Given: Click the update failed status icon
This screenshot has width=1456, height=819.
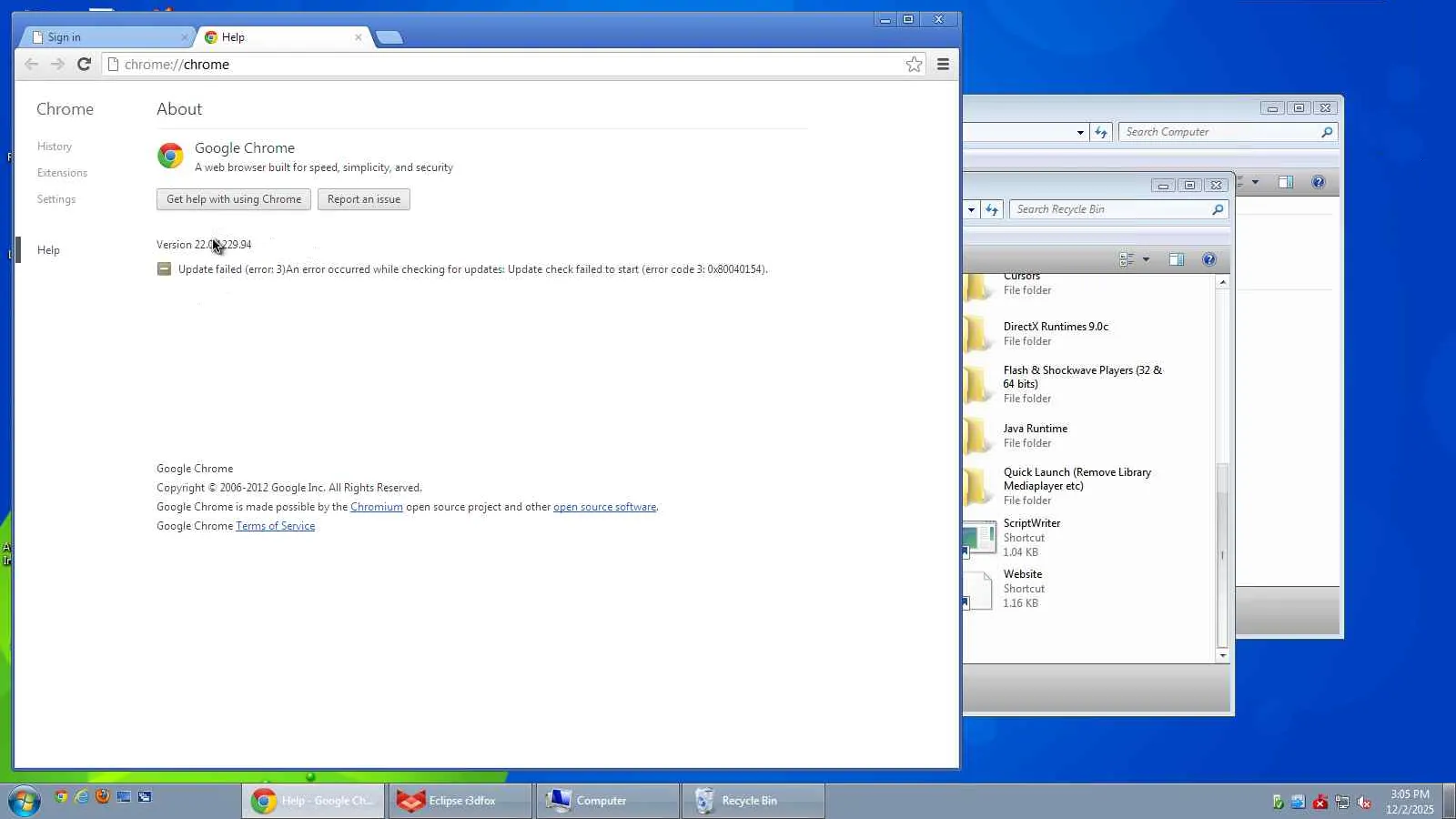Looking at the screenshot, I should click(164, 268).
